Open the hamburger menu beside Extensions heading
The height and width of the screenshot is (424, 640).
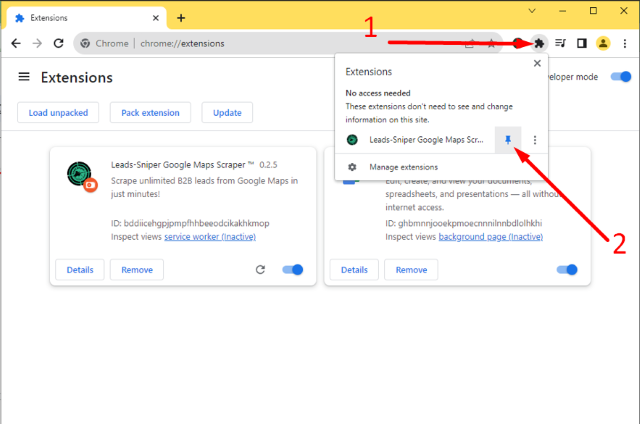pyautogui.click(x=24, y=77)
